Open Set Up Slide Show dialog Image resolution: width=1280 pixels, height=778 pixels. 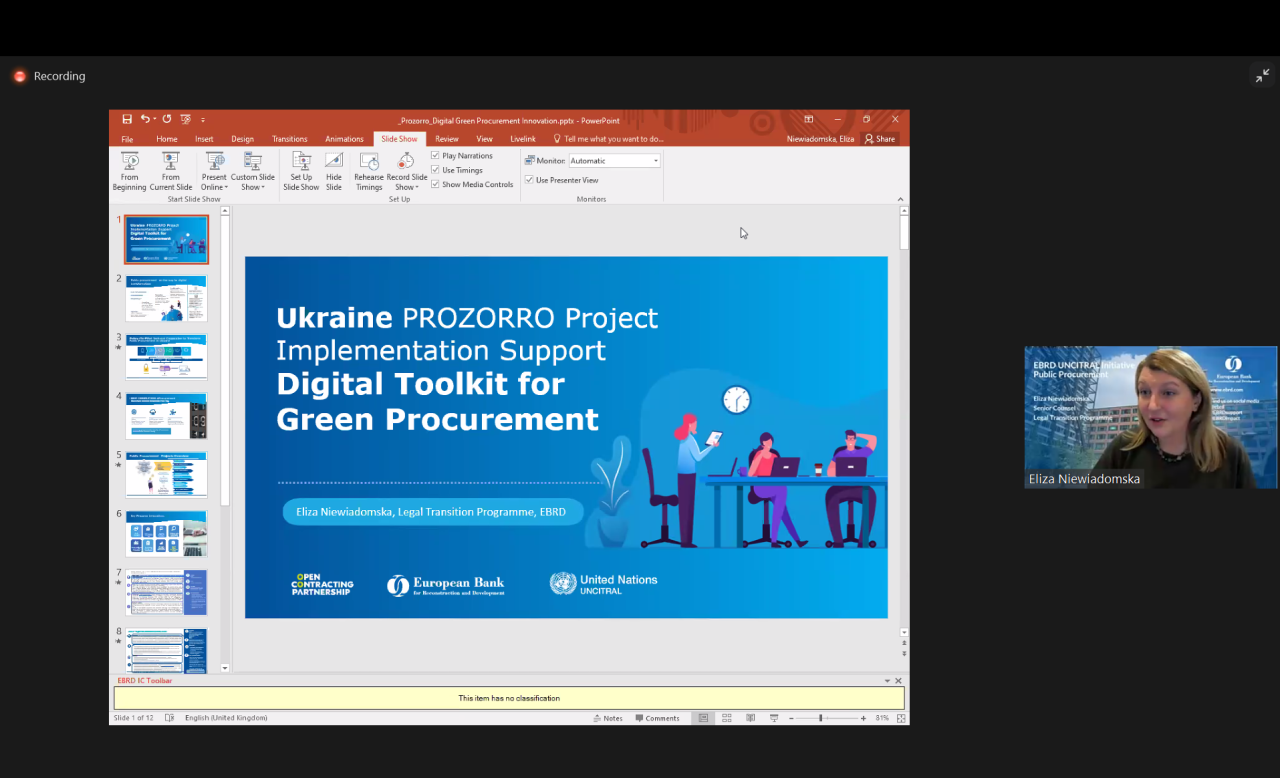point(301,171)
